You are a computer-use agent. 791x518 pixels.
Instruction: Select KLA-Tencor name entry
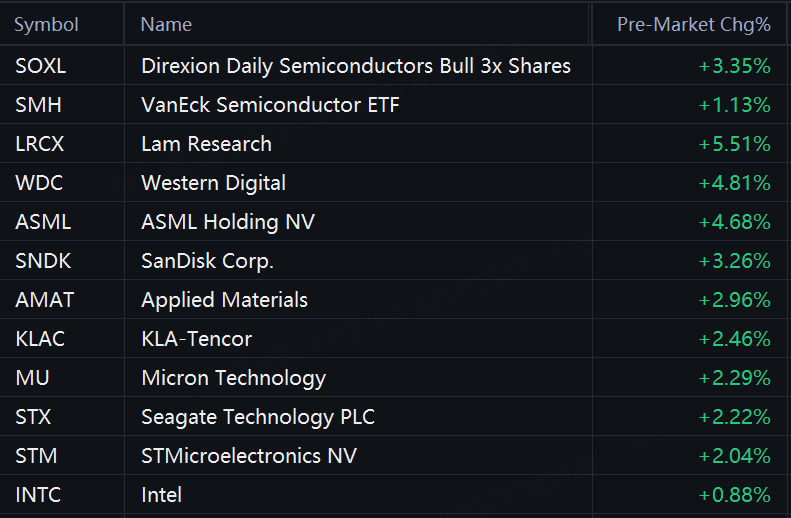[x=196, y=339]
